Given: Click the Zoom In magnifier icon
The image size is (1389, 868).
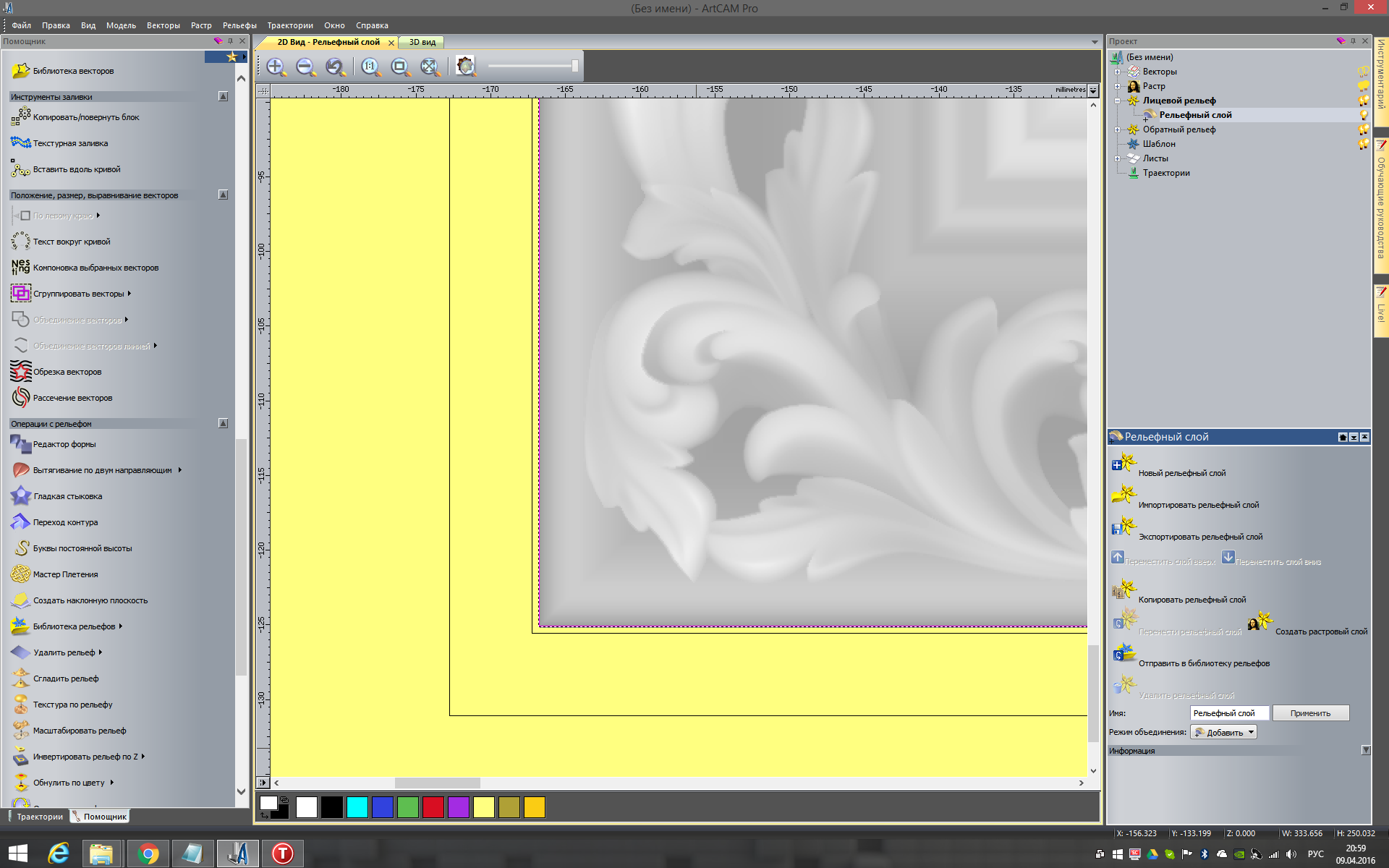Looking at the screenshot, I should coord(276,67).
